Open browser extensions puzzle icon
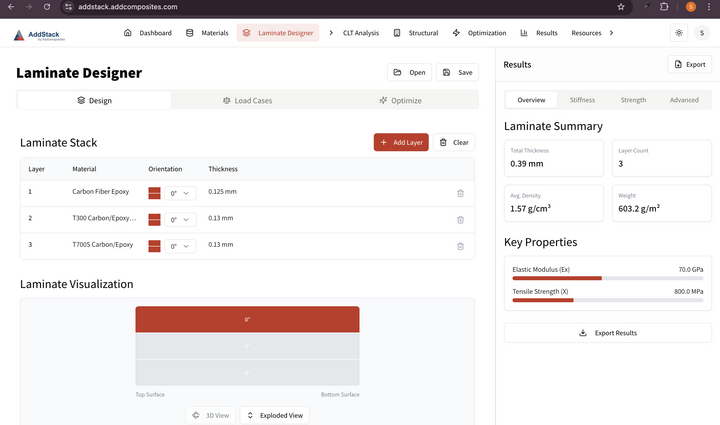Screen dimensions: 720x425 664,7
